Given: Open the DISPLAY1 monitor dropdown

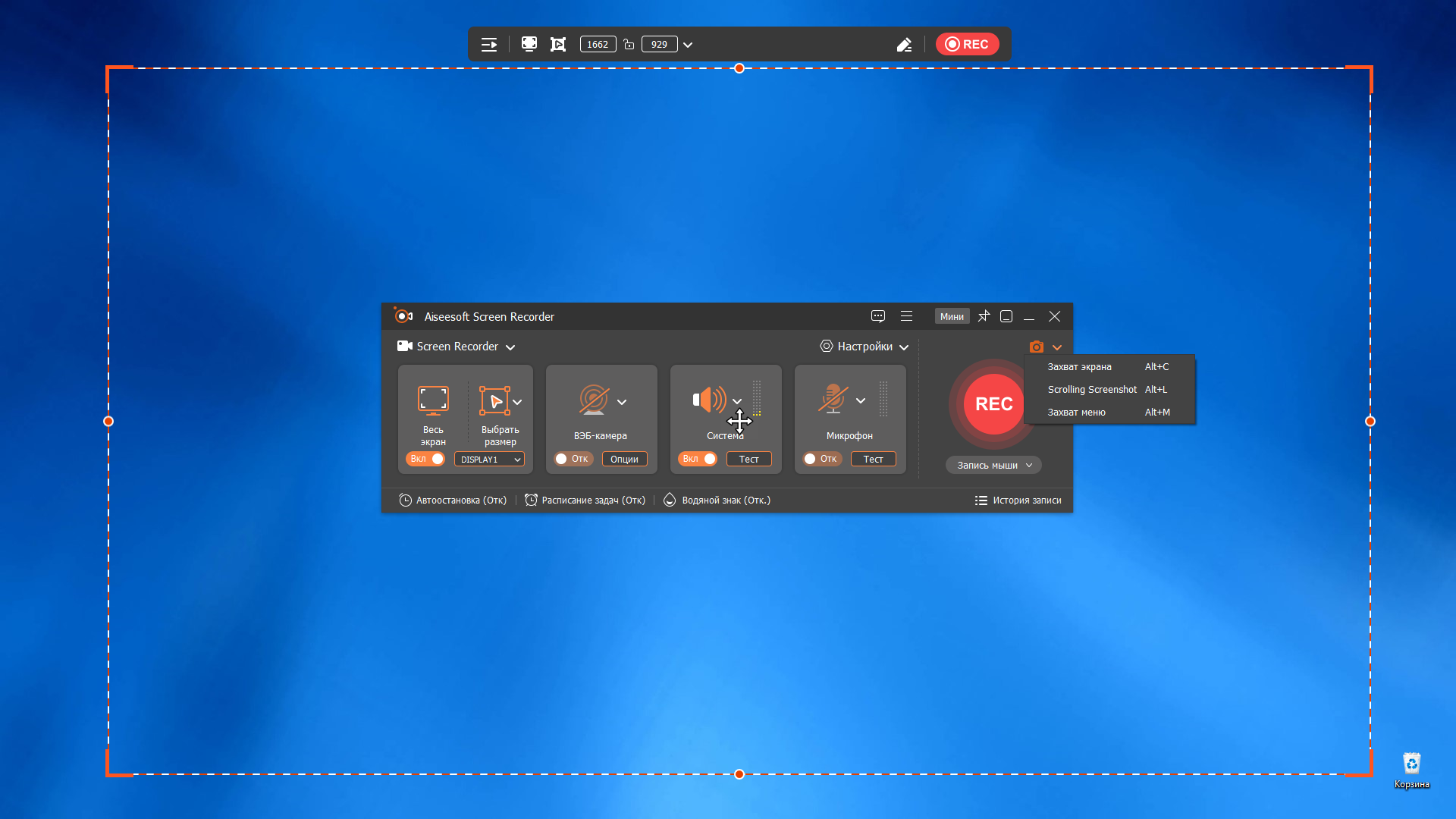Looking at the screenshot, I should point(490,460).
